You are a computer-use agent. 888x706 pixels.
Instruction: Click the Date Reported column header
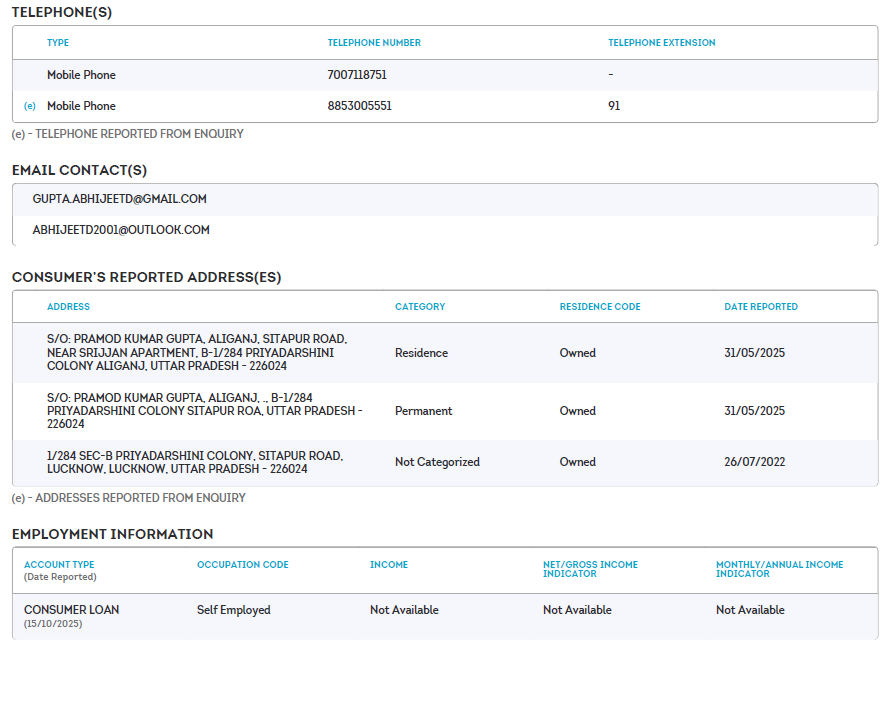(760, 307)
